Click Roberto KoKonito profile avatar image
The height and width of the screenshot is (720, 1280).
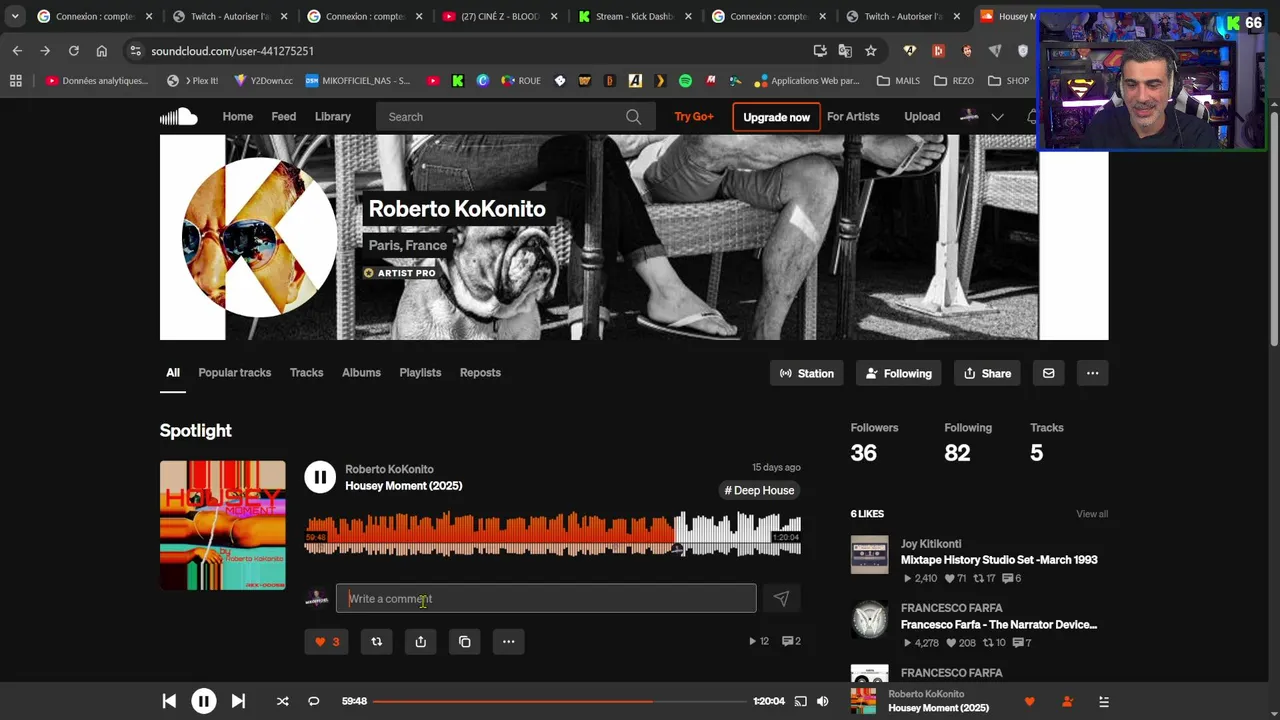point(259,238)
